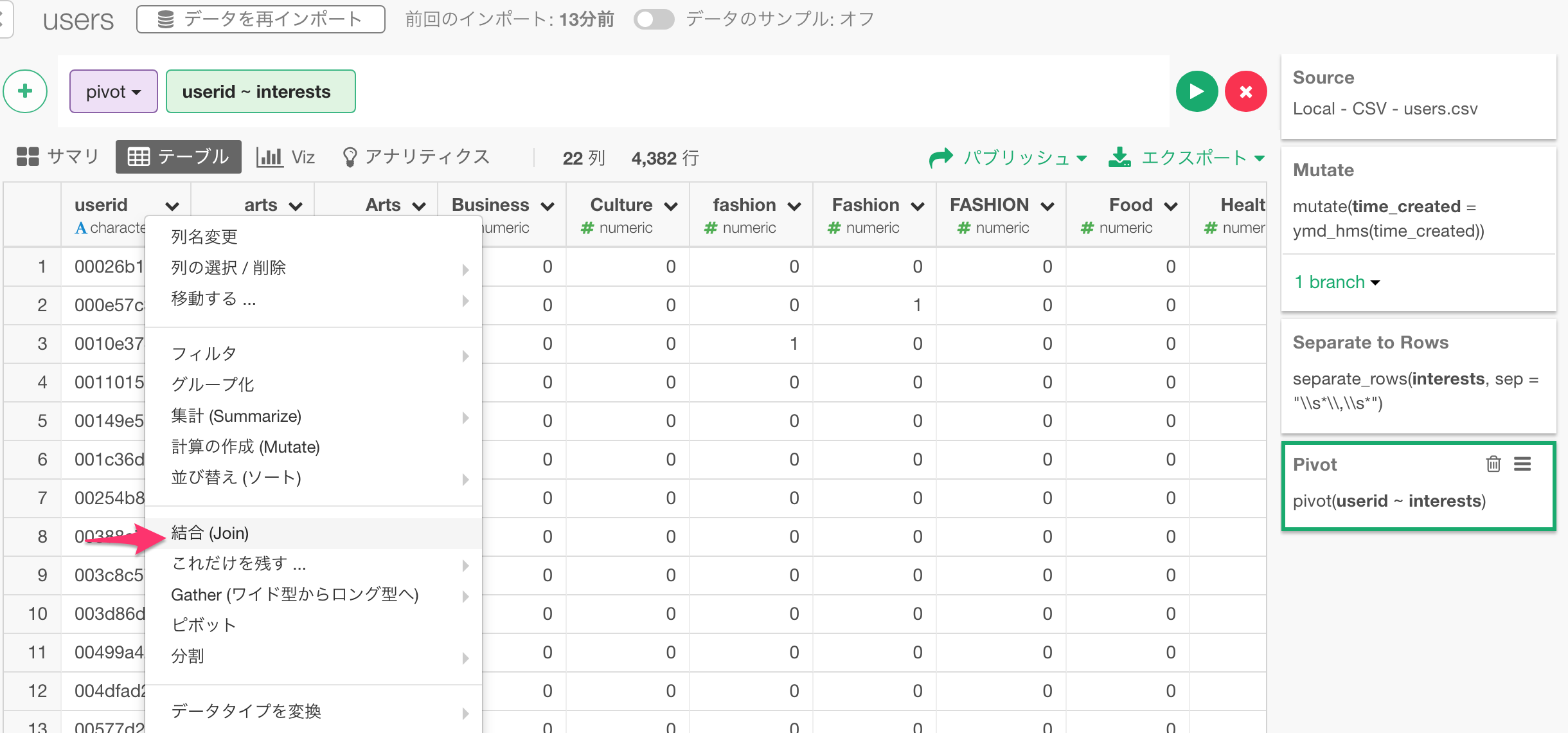Click the export download icon
The width and height of the screenshot is (1568, 733).
1119,157
